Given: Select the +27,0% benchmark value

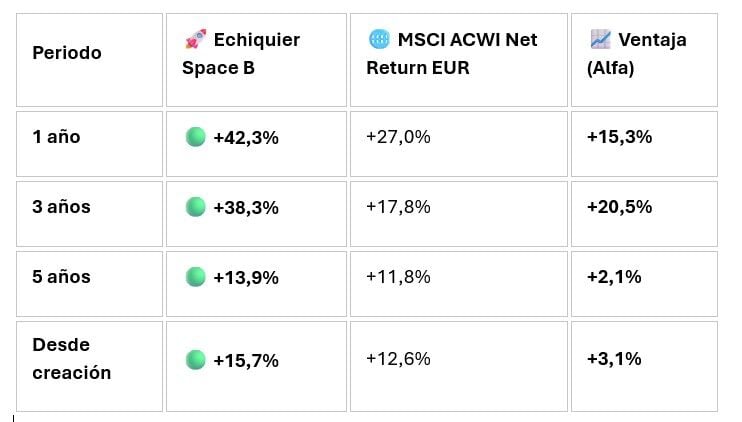Looking at the screenshot, I should [x=398, y=137].
